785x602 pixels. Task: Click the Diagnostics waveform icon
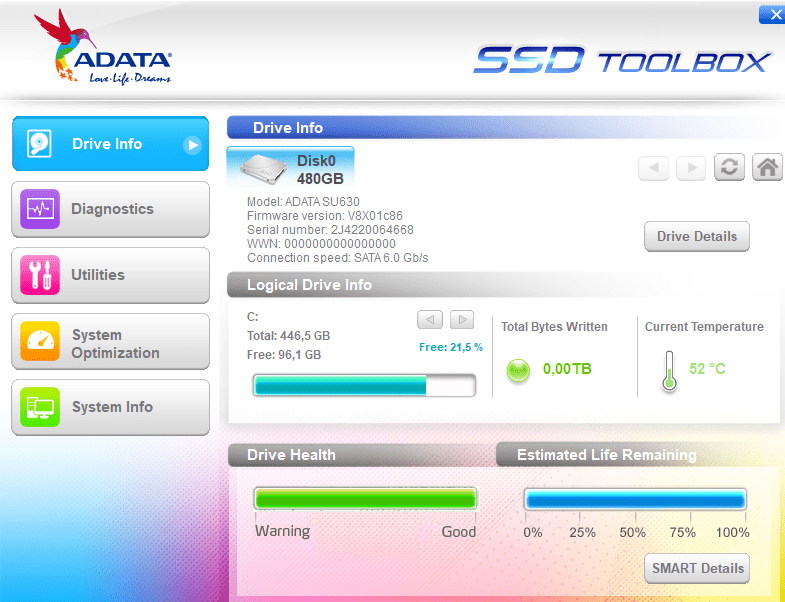tap(40, 209)
